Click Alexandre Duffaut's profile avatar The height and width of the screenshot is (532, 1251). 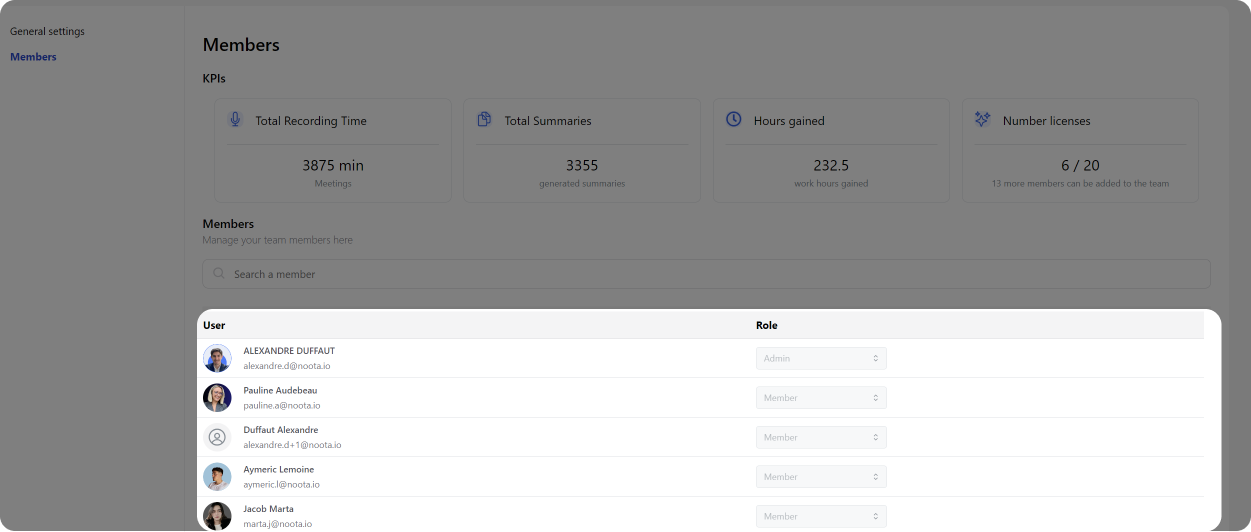217,358
